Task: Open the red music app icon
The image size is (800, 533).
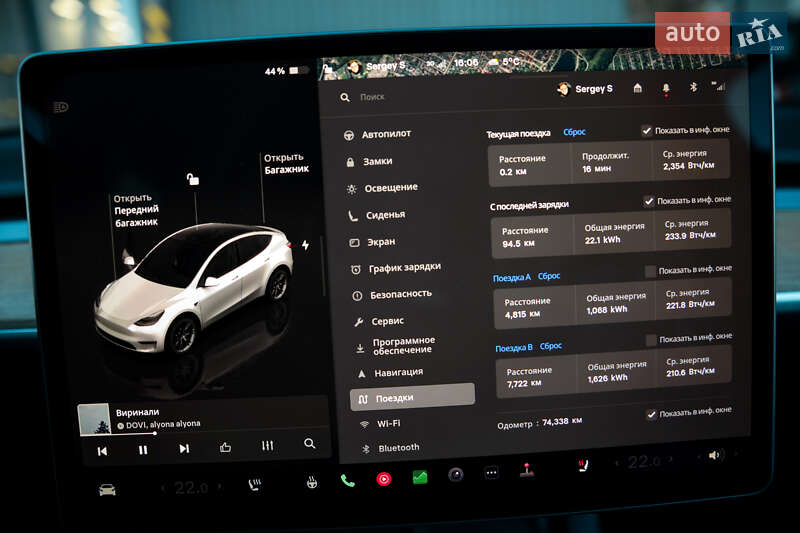Action: coord(384,479)
